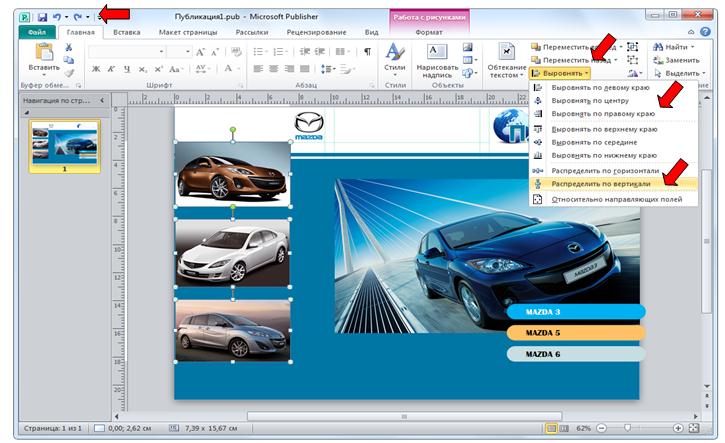Adjust the zoom slider handle

(x=627, y=428)
